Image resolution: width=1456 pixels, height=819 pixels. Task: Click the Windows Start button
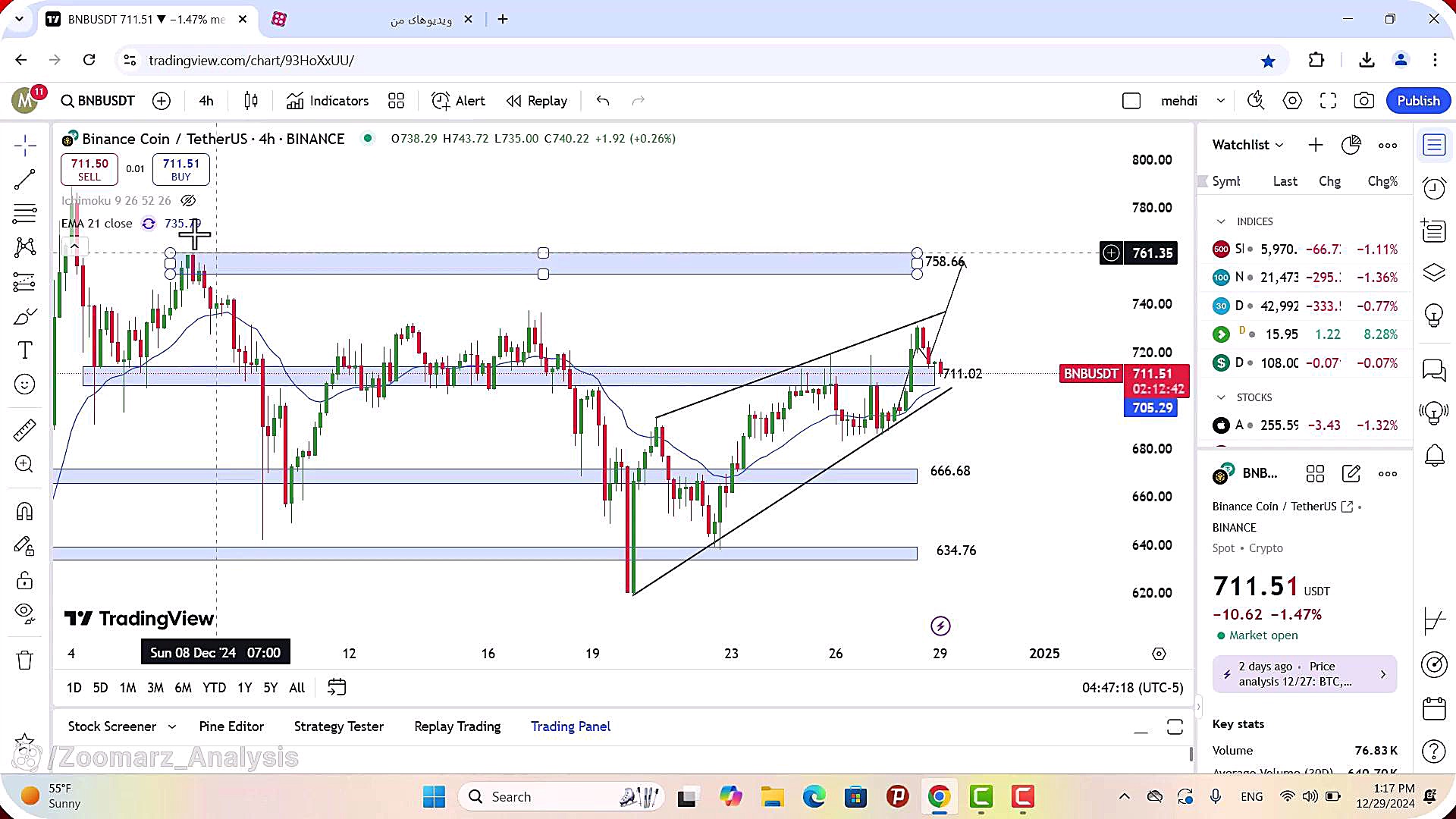coord(434,796)
